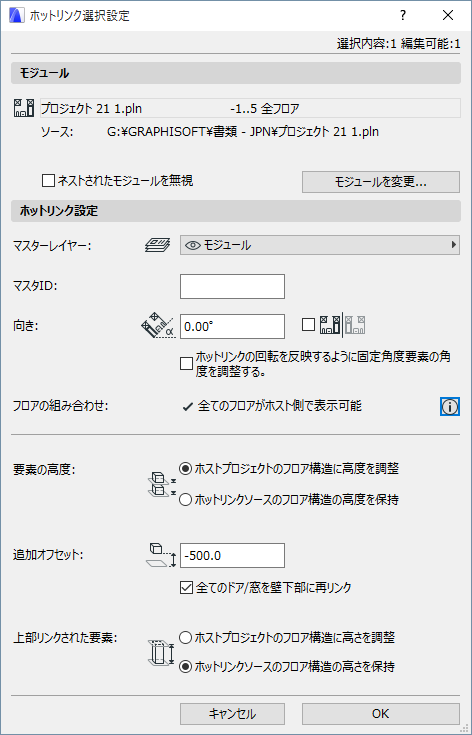Uncheck 全てのドア/窓を壁下部に再リンク
Viewport: 472px width, 735px height.
pyautogui.click(x=187, y=587)
